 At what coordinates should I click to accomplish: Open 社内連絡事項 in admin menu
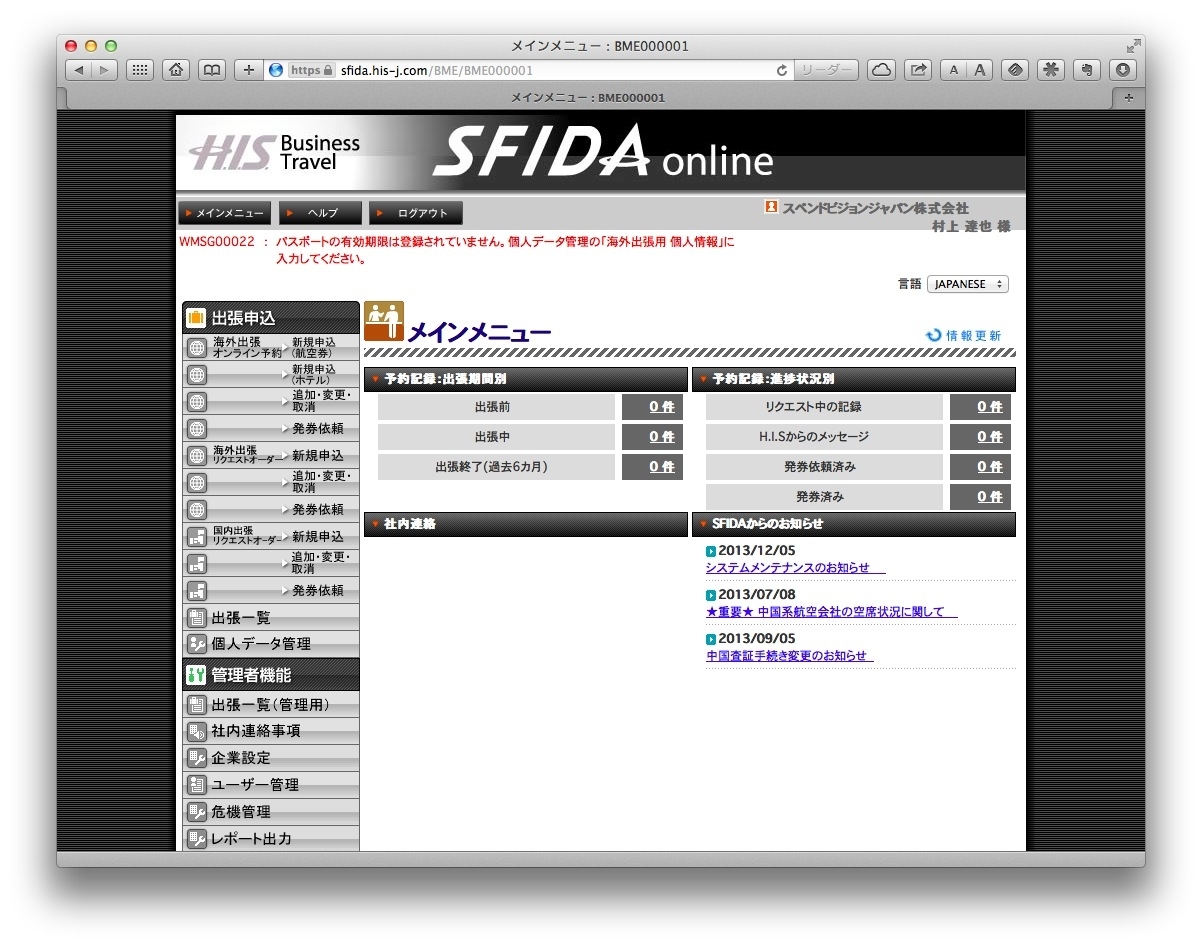271,731
